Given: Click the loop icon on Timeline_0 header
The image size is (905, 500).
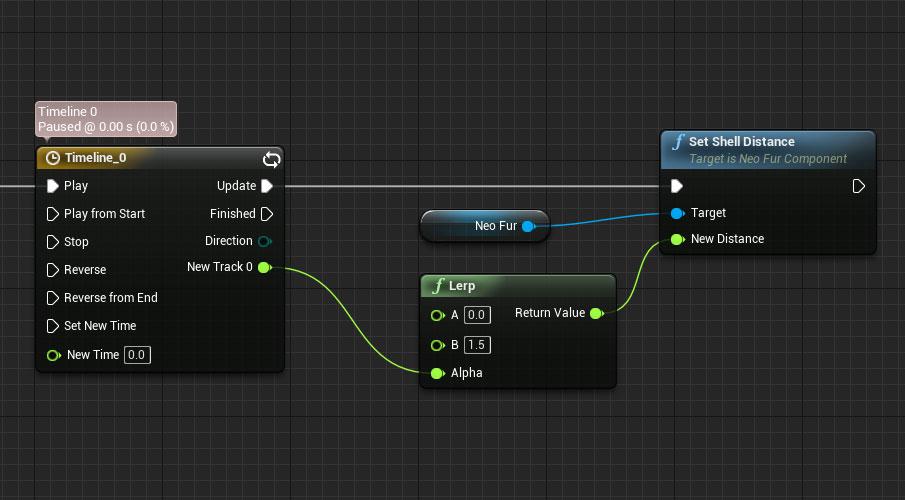Looking at the screenshot, I should point(271,159).
